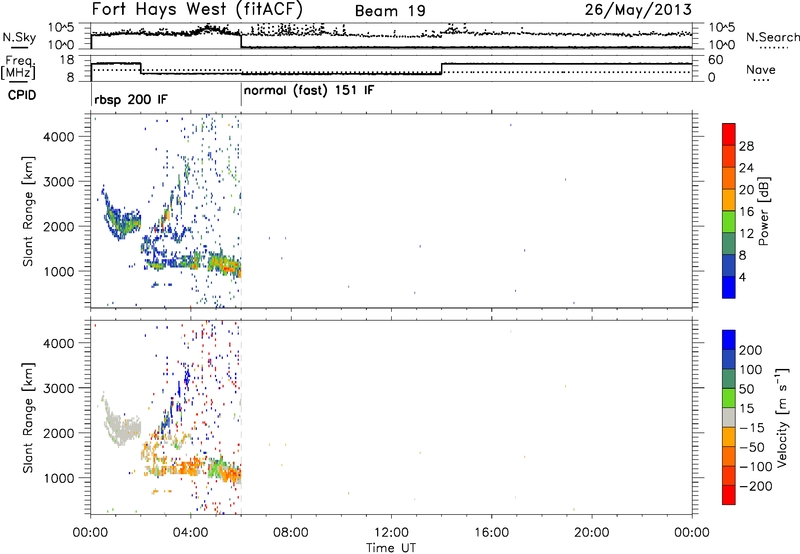Image resolution: width=800 pixels, height=554 pixels.
Task: Click the '16:00' time tick label
Action: [x=491, y=533]
